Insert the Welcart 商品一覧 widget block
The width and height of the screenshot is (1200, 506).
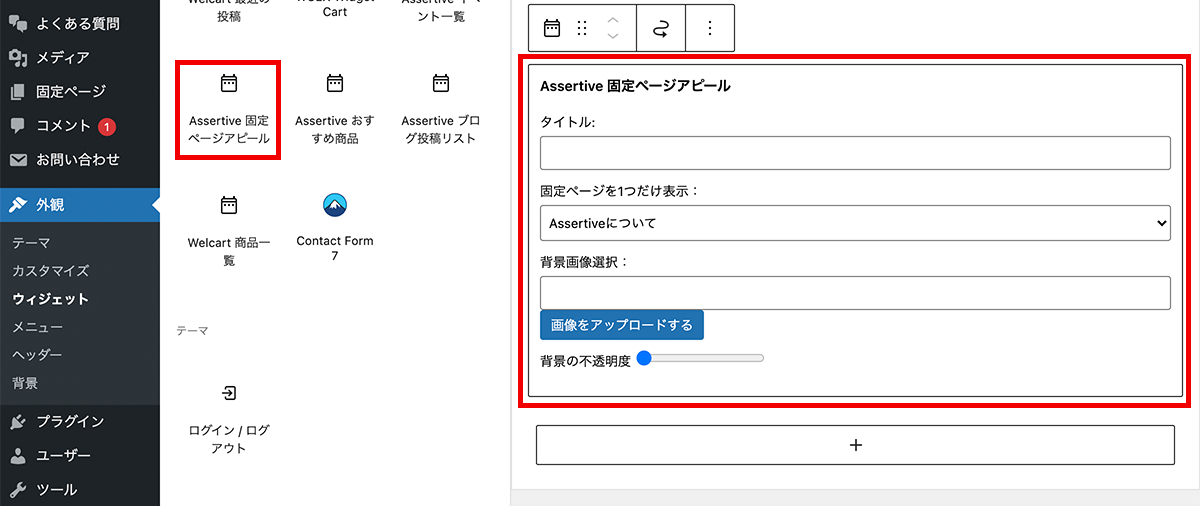click(x=229, y=232)
